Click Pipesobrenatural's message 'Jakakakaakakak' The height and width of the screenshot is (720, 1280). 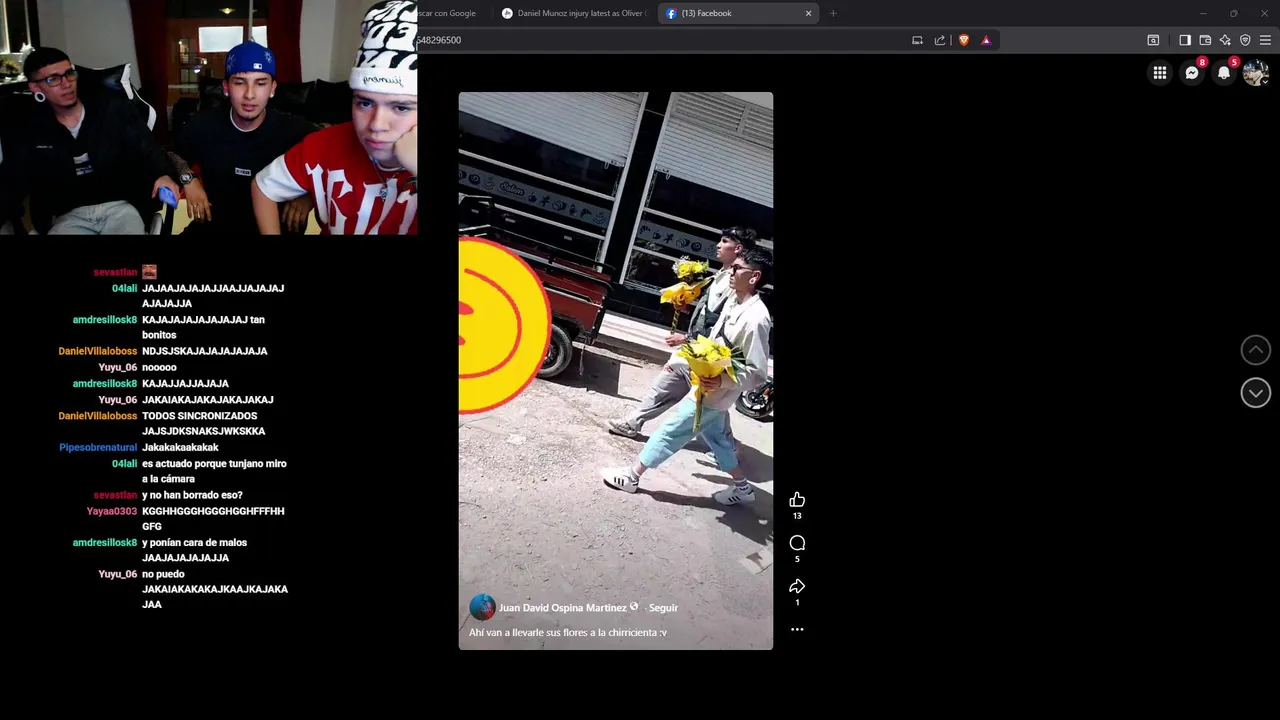pyautogui.click(x=180, y=448)
